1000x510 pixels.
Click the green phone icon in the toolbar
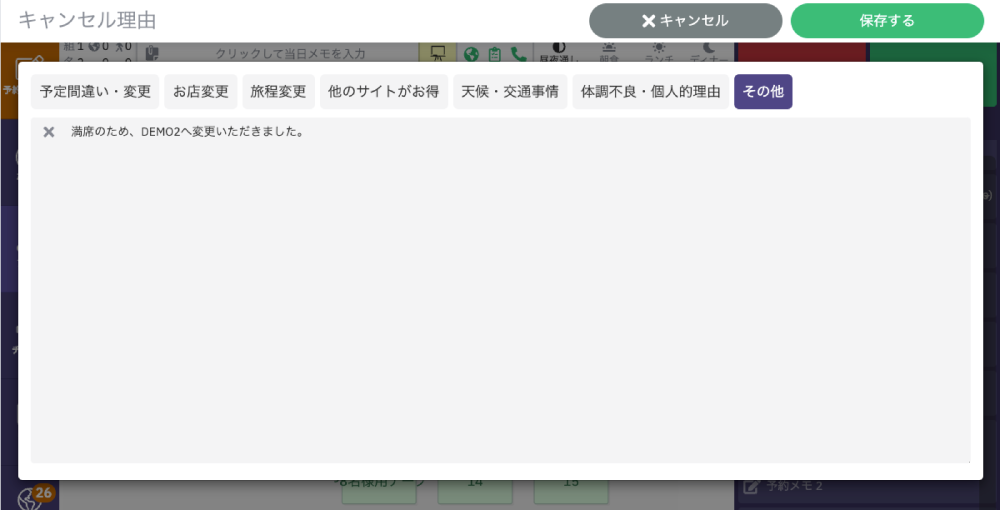pos(518,54)
